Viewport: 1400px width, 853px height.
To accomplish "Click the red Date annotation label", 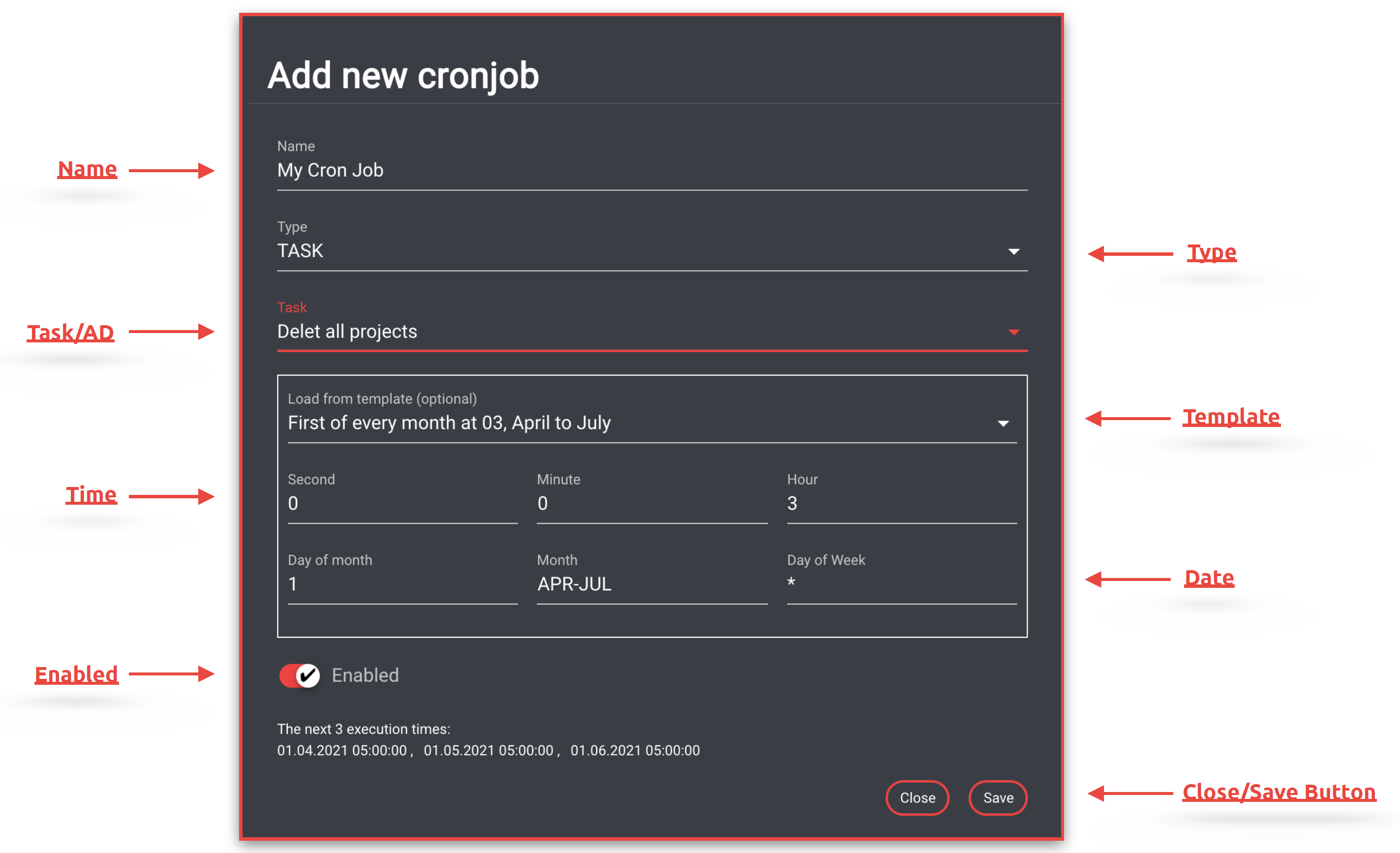I will [x=1209, y=578].
